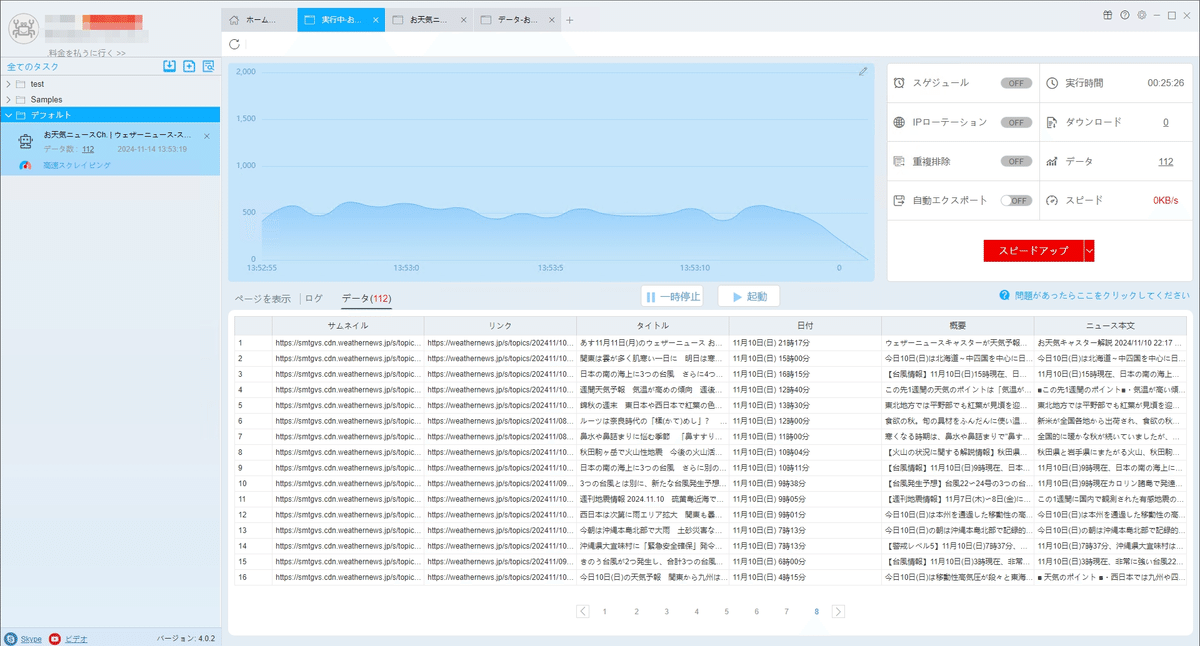Click the Skype icon in status bar
Image resolution: width=1200 pixels, height=646 pixels.
point(11,638)
